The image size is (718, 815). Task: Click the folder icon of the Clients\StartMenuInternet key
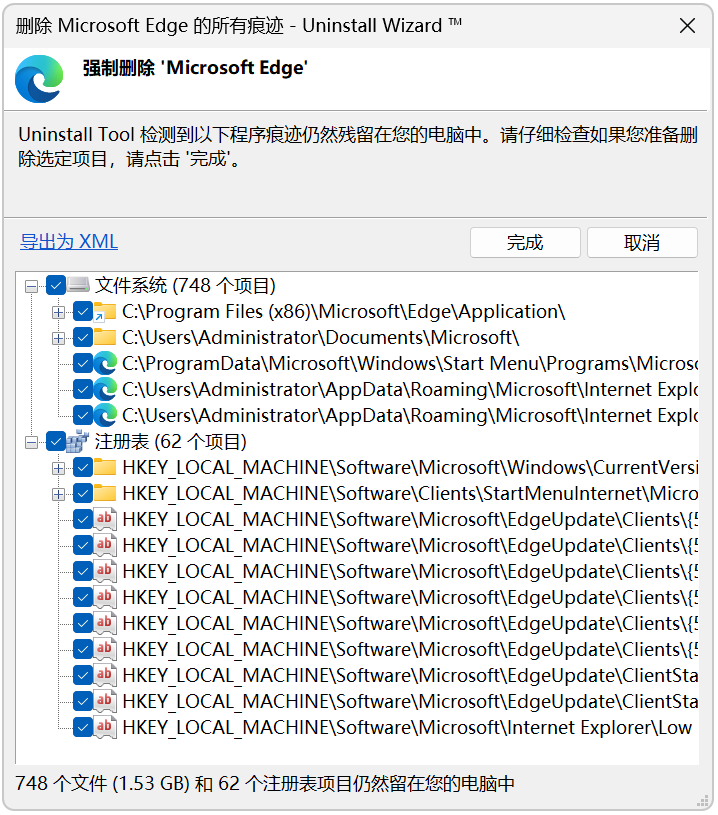[x=105, y=494]
